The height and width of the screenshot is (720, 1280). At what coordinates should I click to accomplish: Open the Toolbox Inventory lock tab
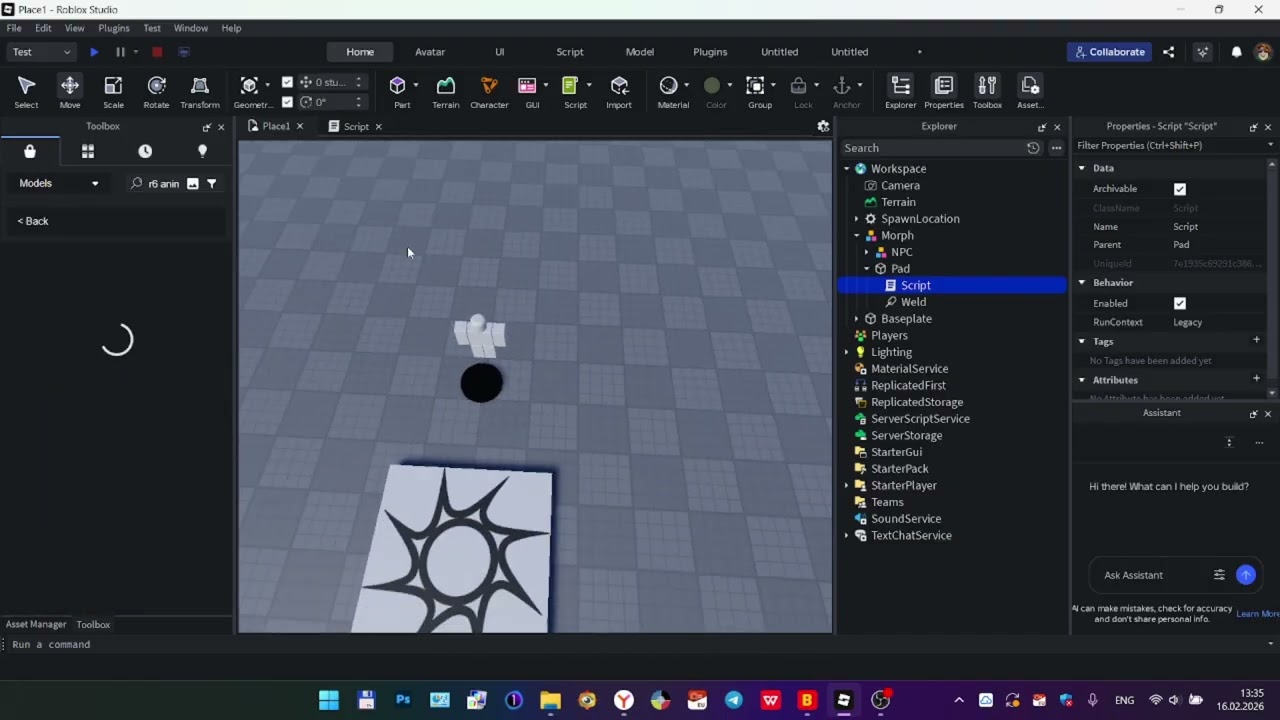30,151
